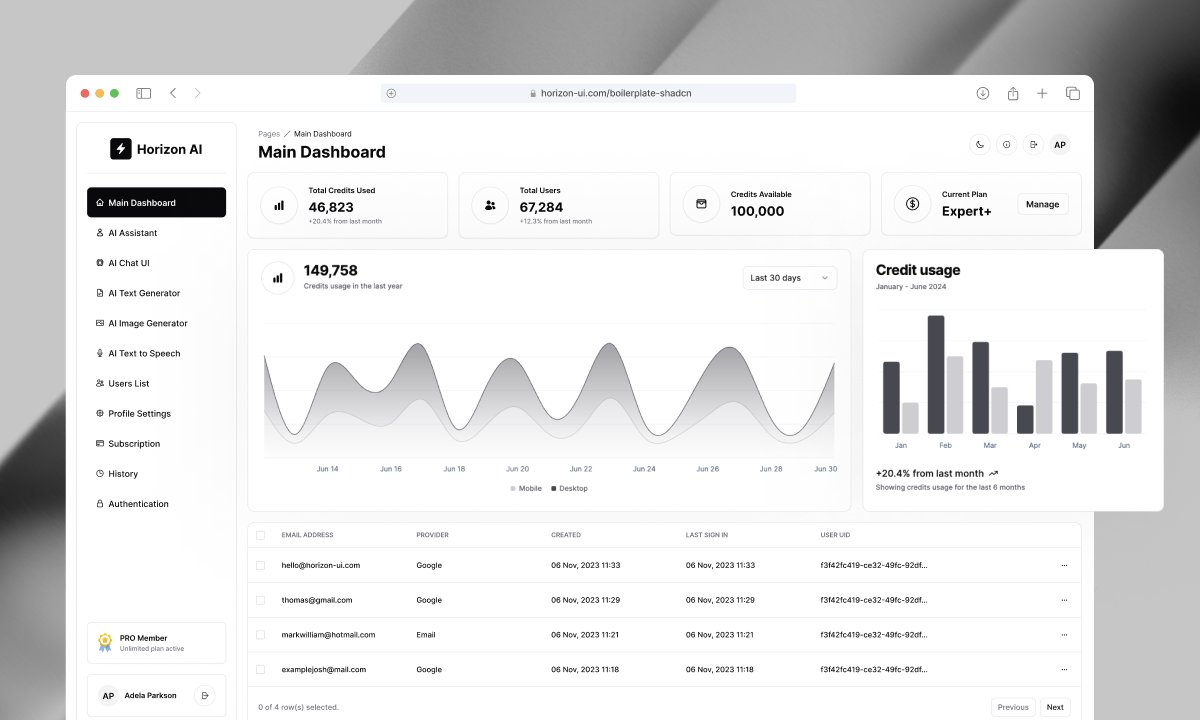Click the PROVIDER column header

click(x=433, y=535)
